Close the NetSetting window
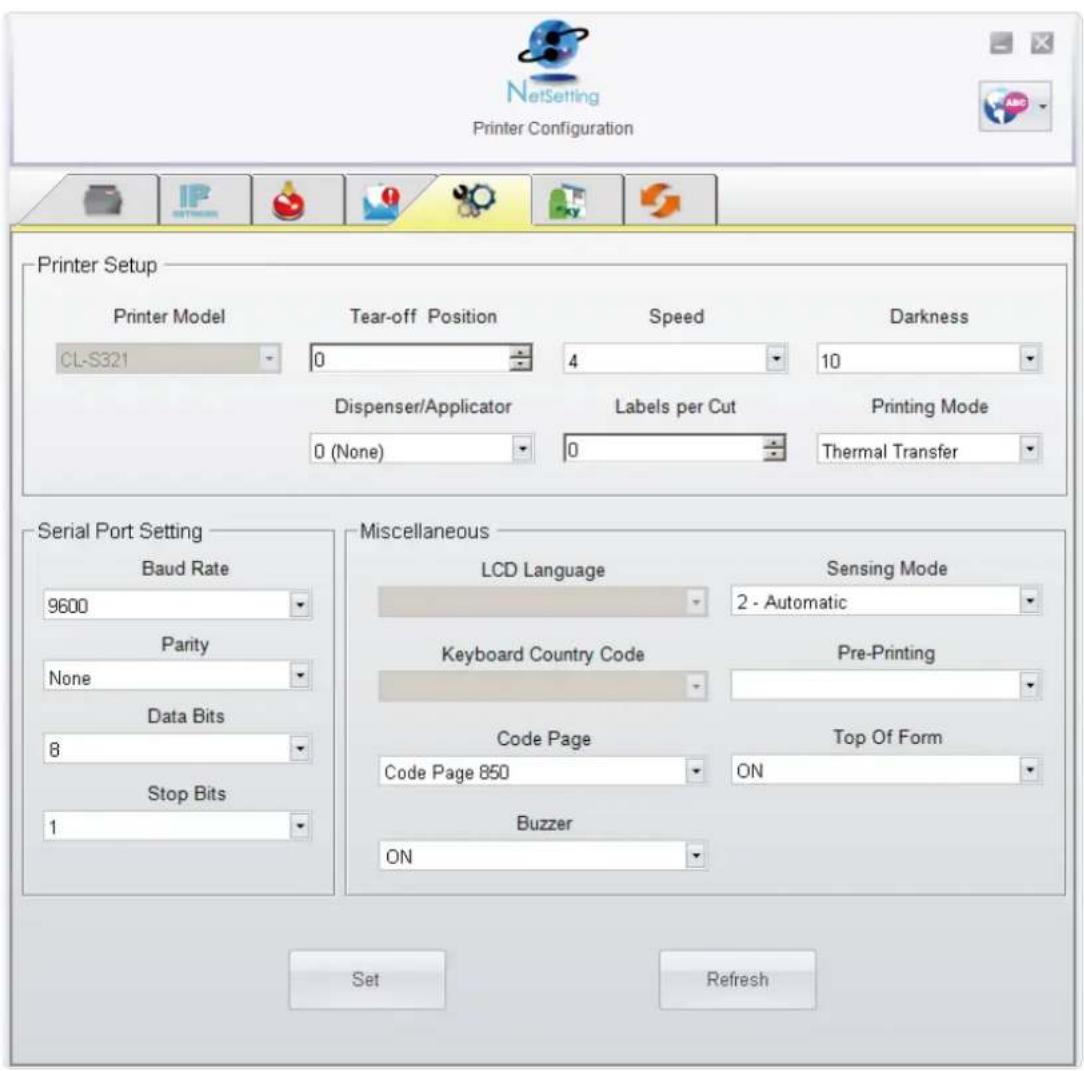1084x1071 pixels. 1042,44
